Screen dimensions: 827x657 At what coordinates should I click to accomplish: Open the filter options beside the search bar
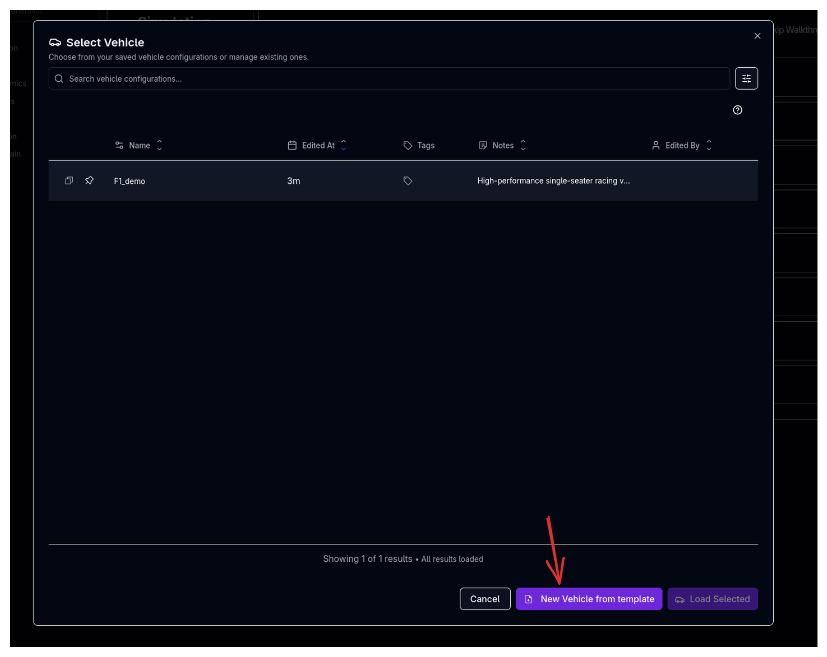pos(746,78)
